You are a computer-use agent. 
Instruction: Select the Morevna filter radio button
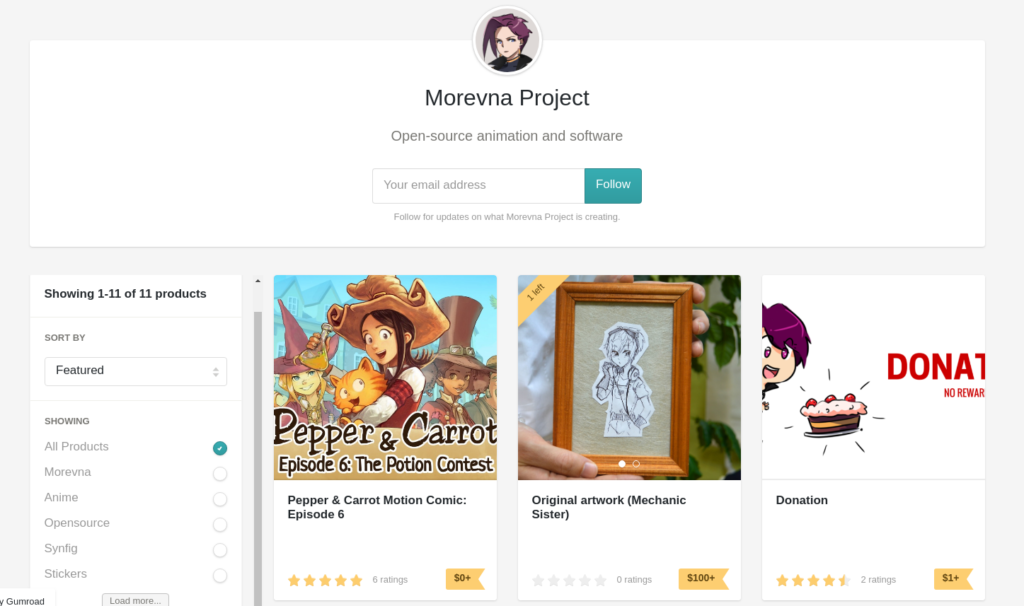tap(220, 473)
